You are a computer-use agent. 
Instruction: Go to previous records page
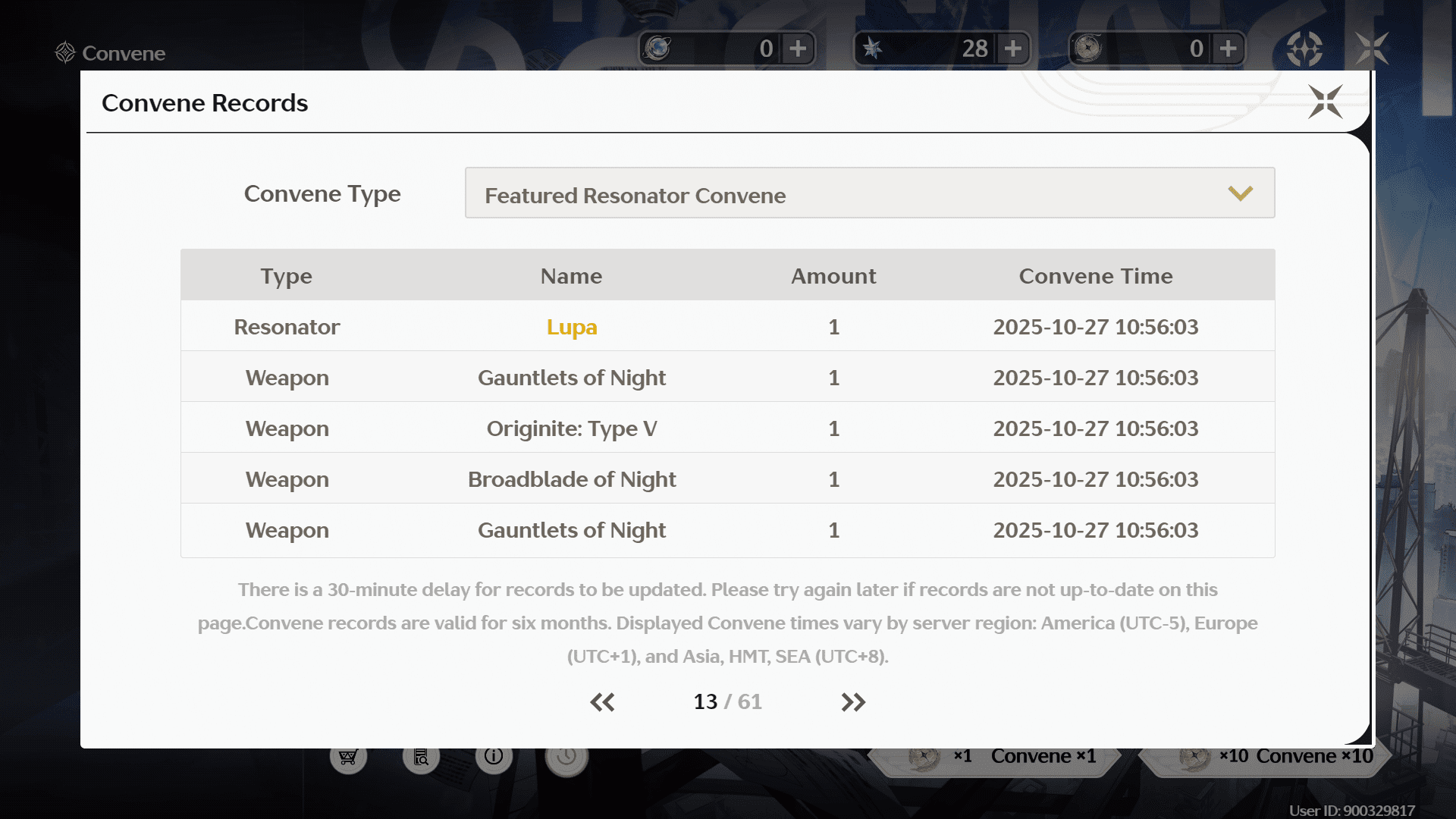pyautogui.click(x=603, y=702)
